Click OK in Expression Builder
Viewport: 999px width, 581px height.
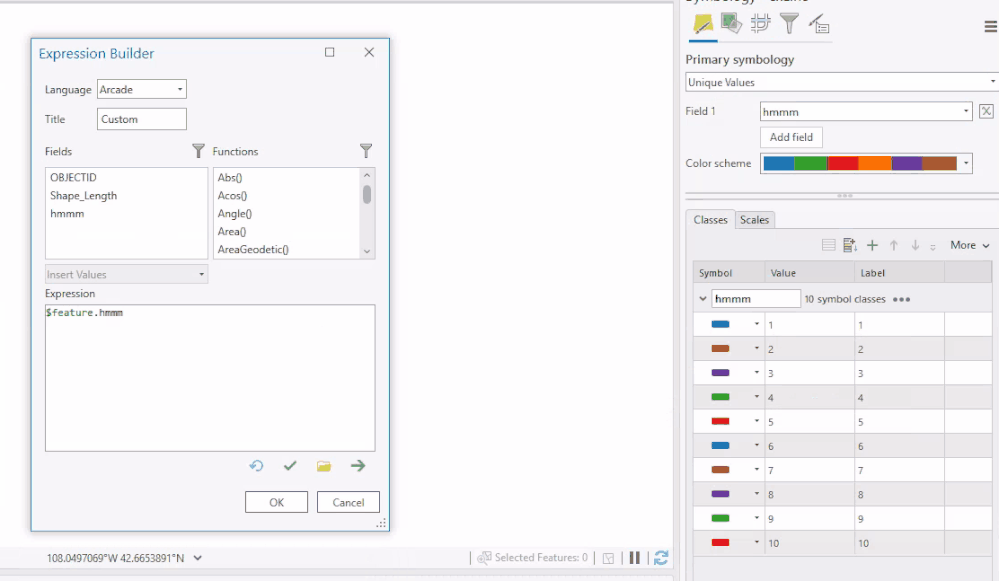click(277, 502)
